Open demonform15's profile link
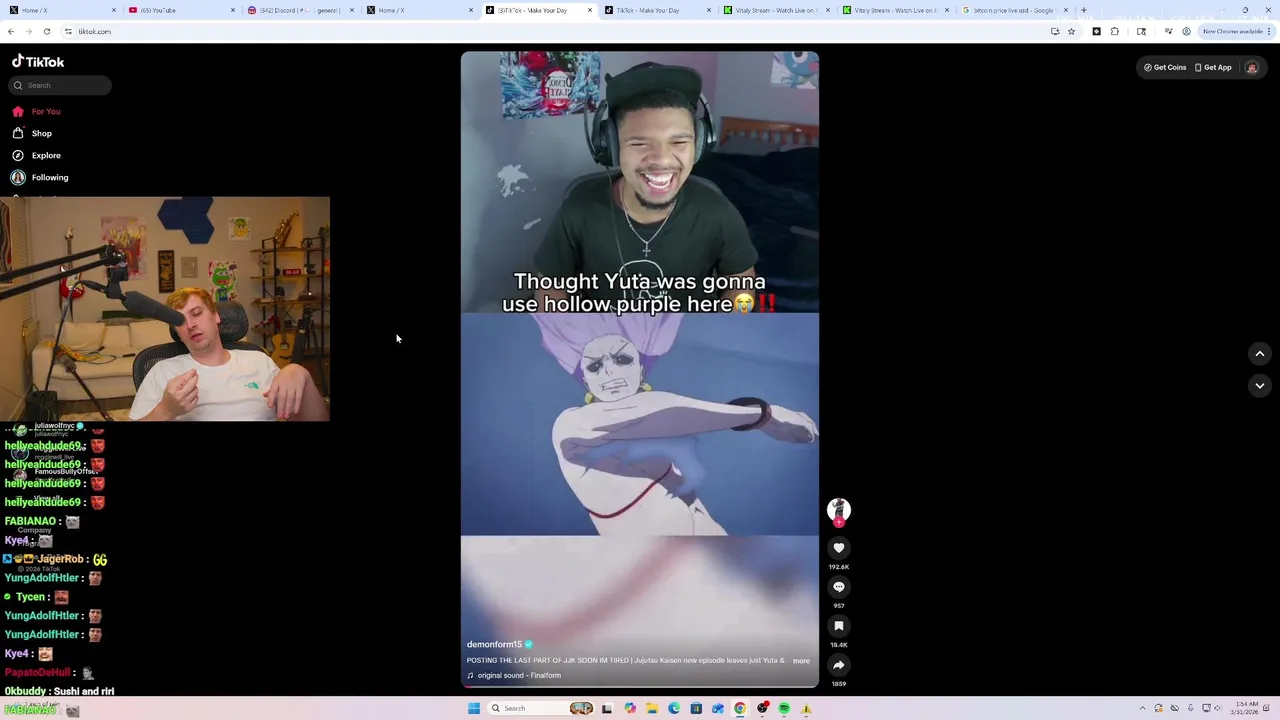 [x=494, y=644]
